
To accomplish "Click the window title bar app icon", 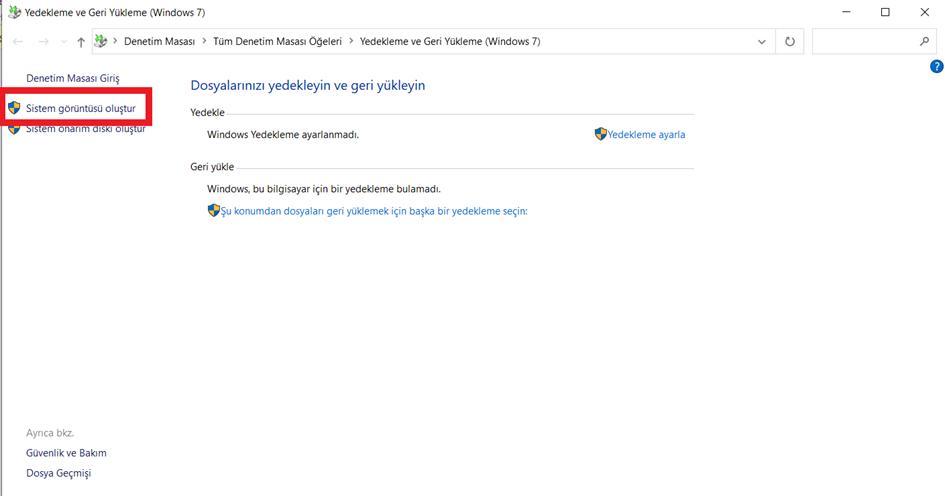I will click(14, 12).
